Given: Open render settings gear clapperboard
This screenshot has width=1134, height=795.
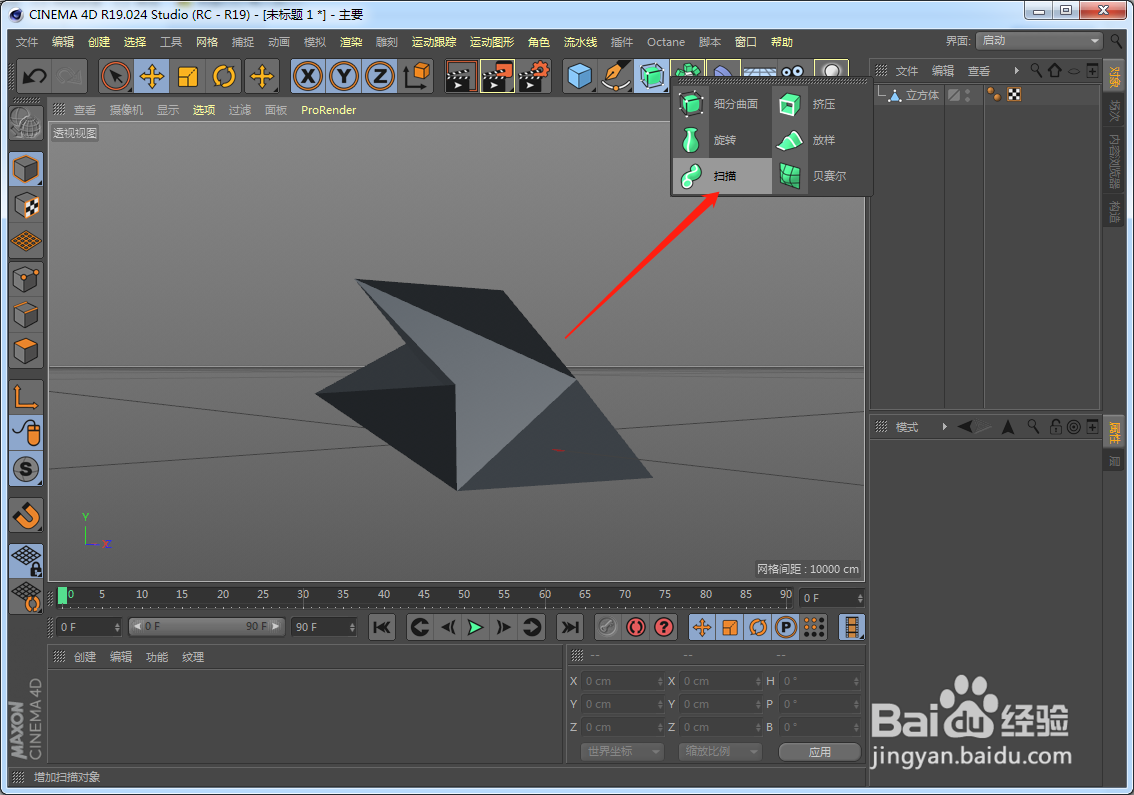Looking at the screenshot, I should 534,76.
